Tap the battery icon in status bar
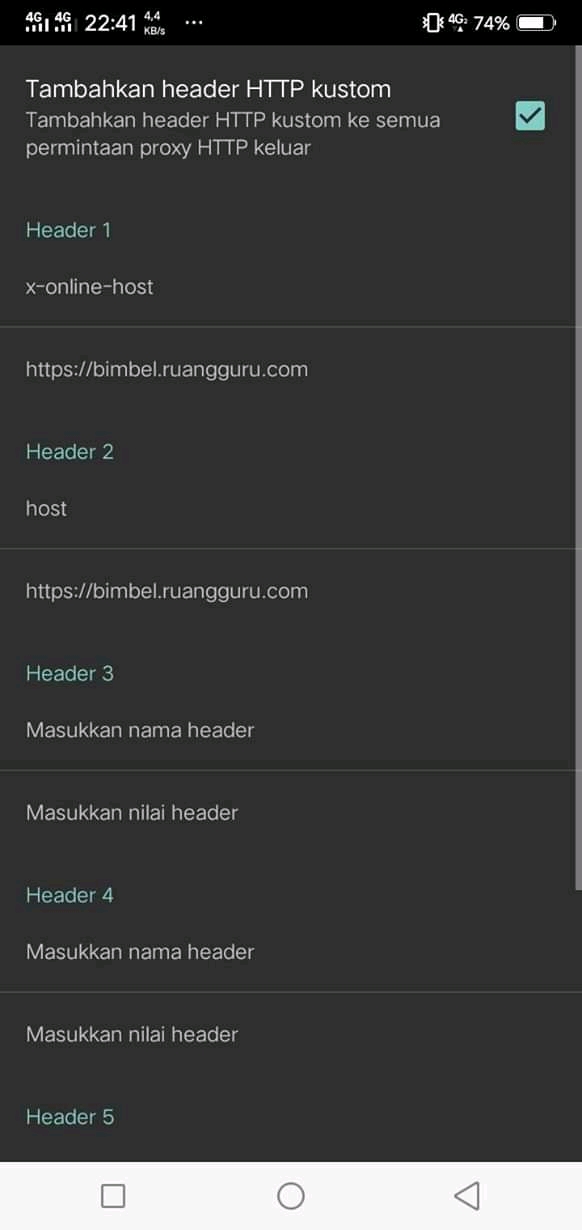The height and width of the screenshot is (1230, 582). [x=537, y=22]
